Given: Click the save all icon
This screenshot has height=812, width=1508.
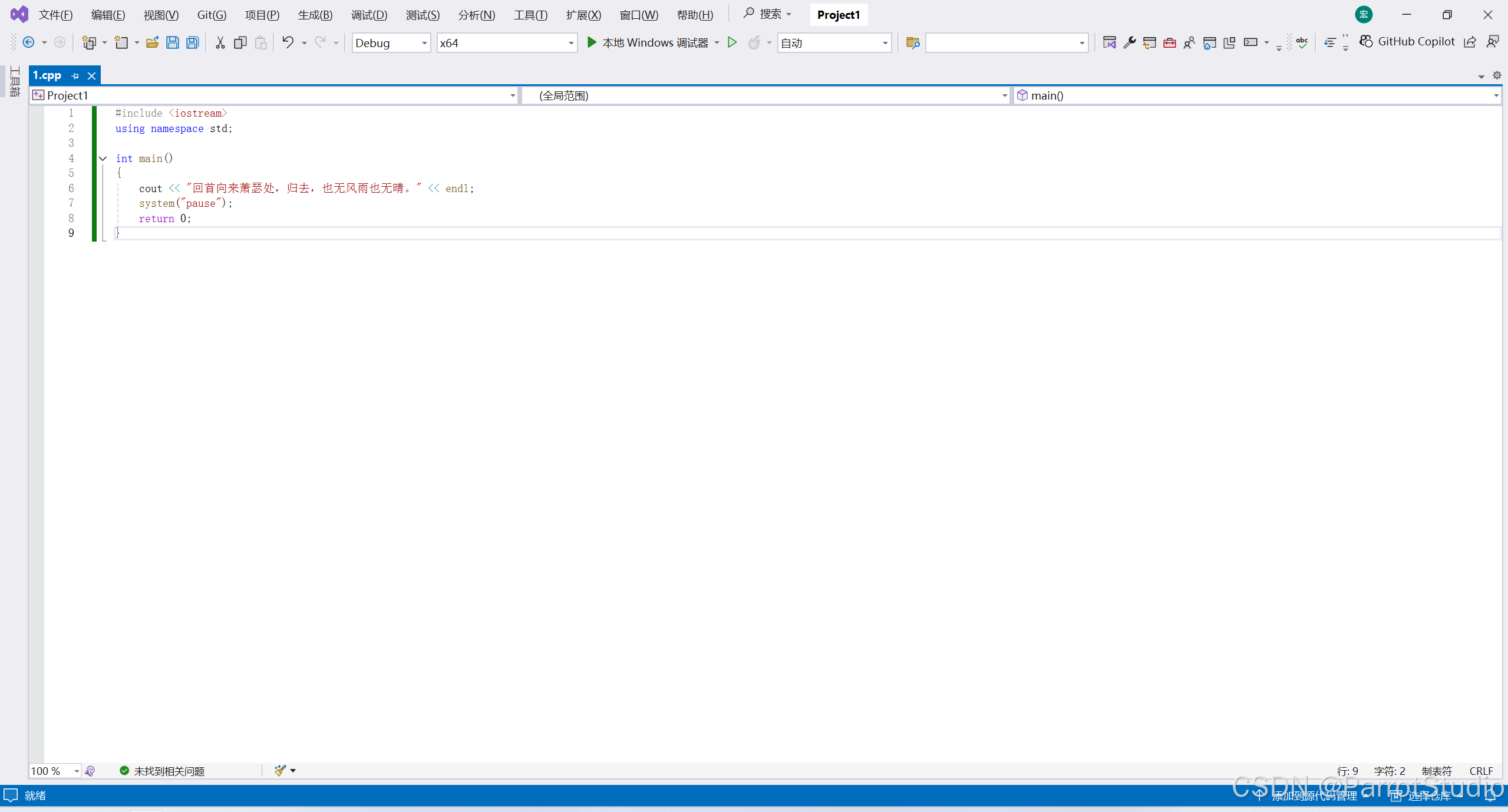Looking at the screenshot, I should (193, 42).
